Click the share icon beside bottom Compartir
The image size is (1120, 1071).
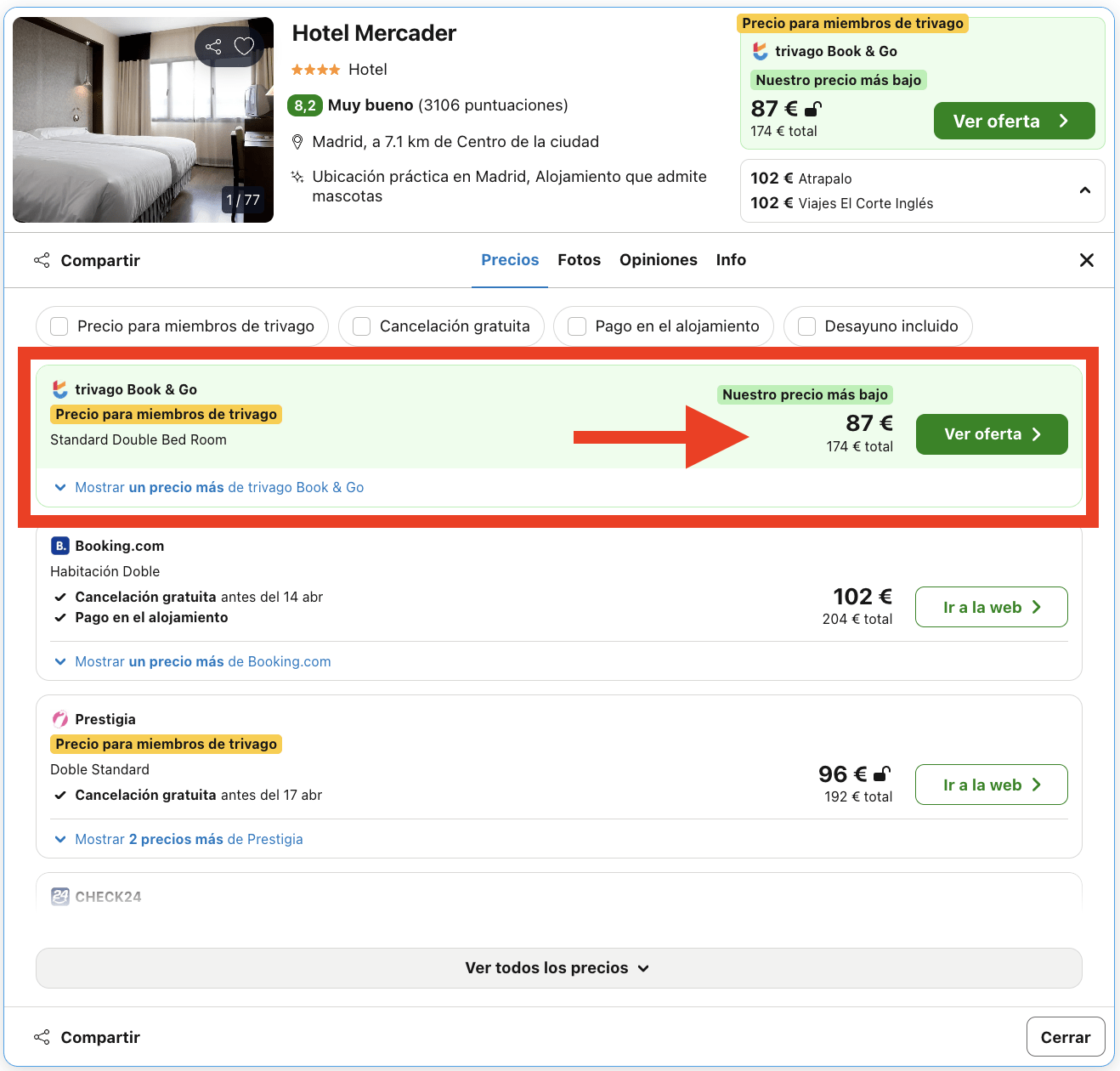[x=42, y=1037]
